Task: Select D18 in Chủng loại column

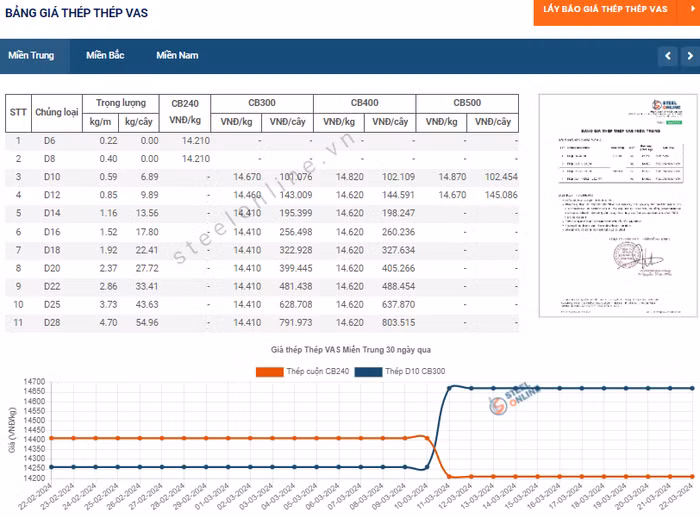Action: (52, 250)
